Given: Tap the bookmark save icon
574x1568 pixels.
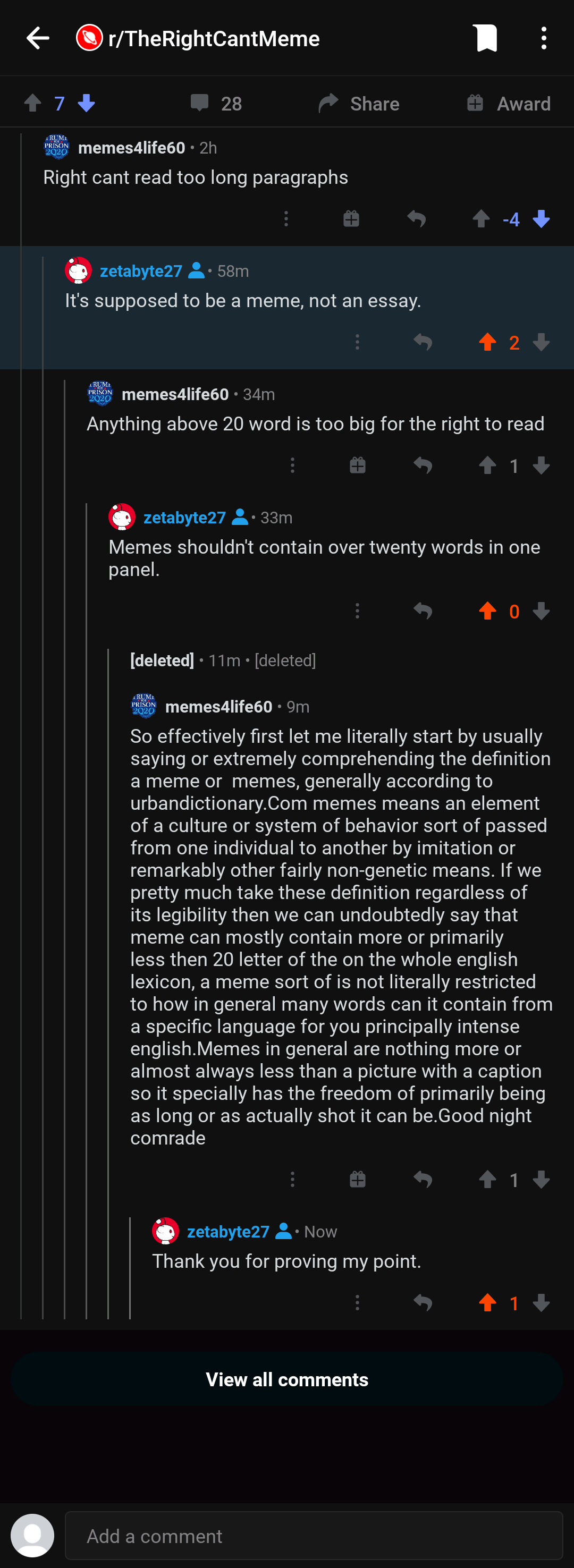Looking at the screenshot, I should coord(485,38).
